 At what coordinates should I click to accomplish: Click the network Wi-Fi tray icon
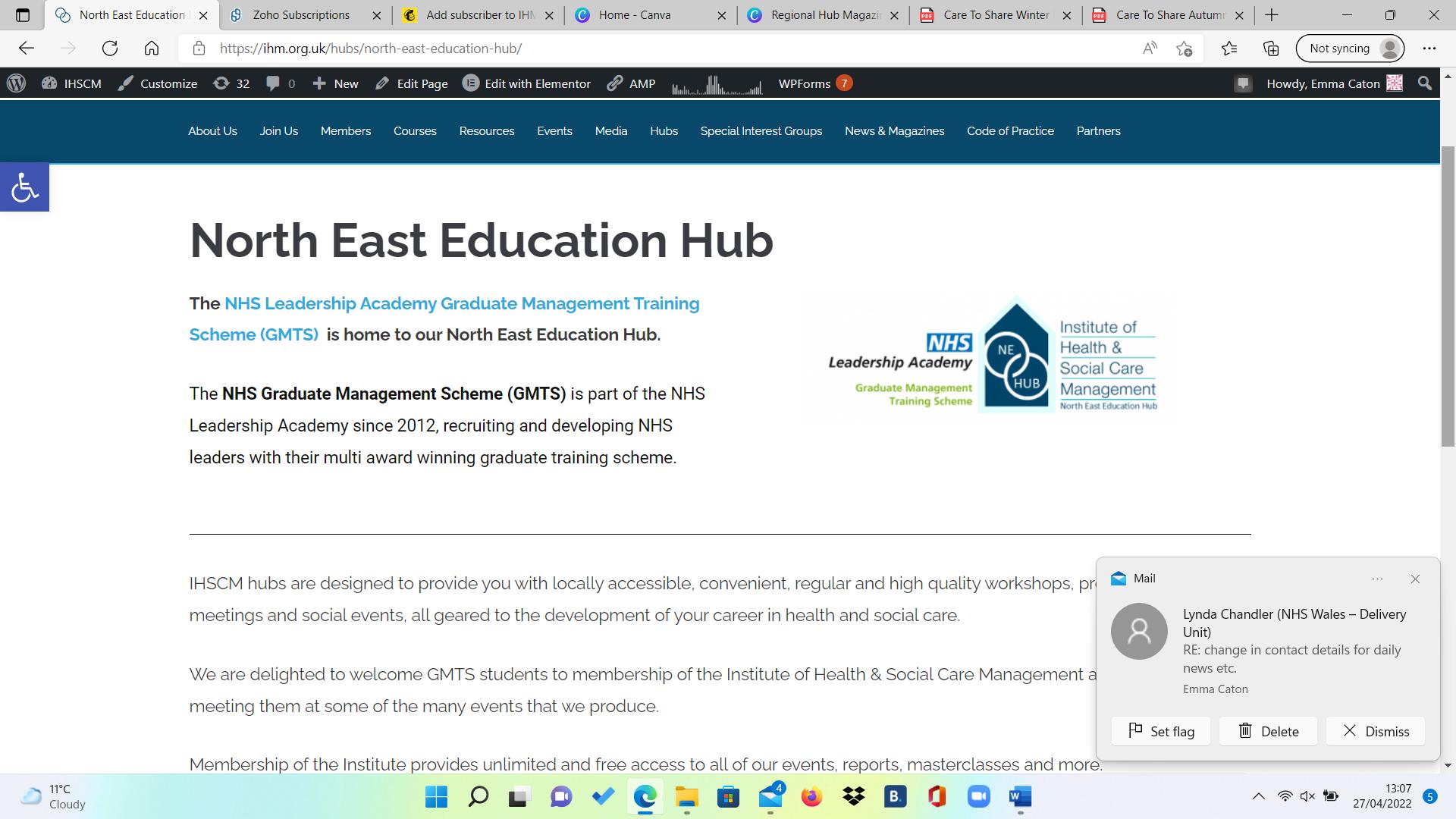coord(1285,796)
